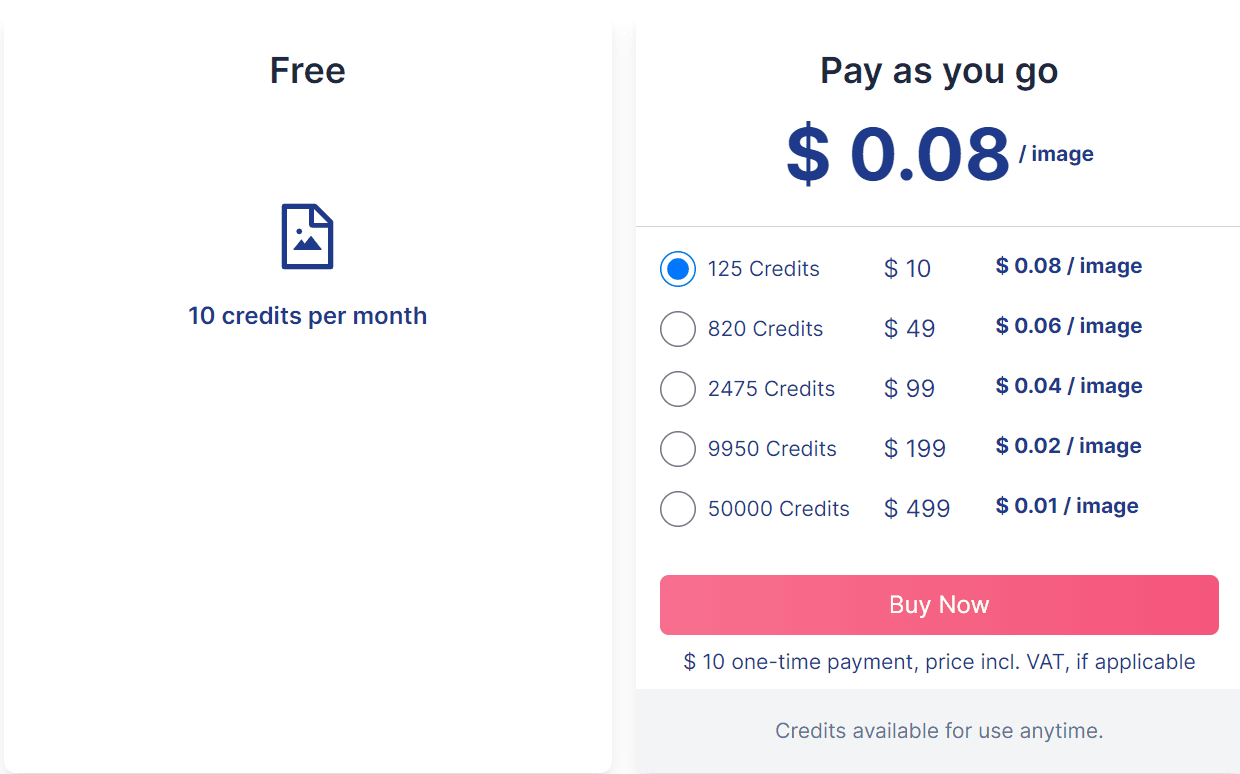Select the 2475 Credits option

[x=678, y=389]
